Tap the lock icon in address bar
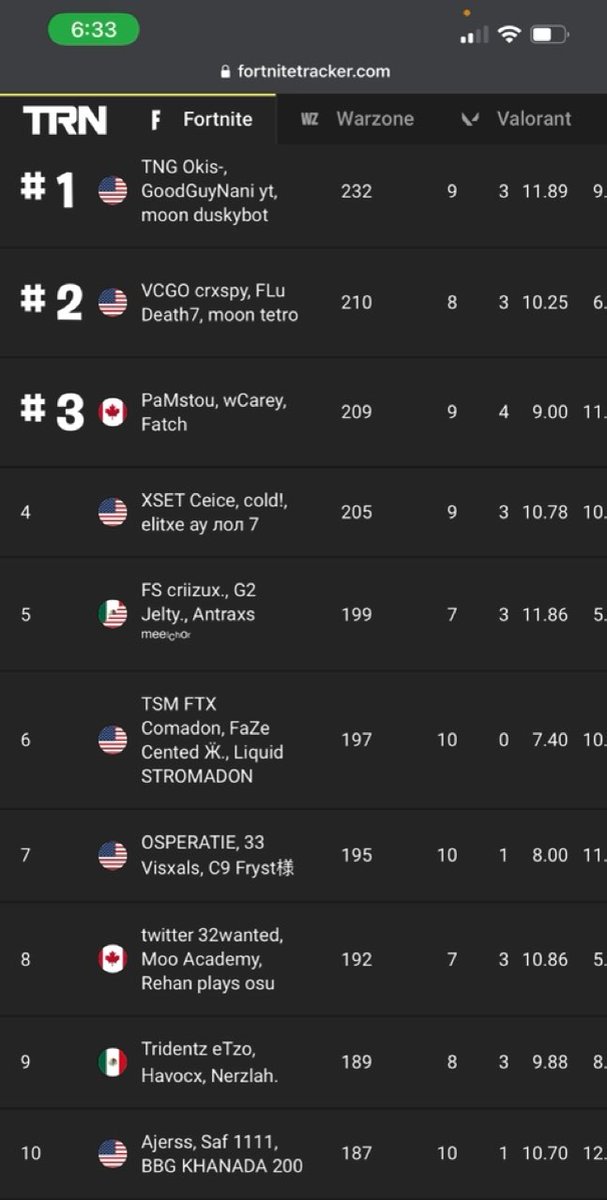Viewport: 607px width, 1200px height. click(x=225, y=72)
